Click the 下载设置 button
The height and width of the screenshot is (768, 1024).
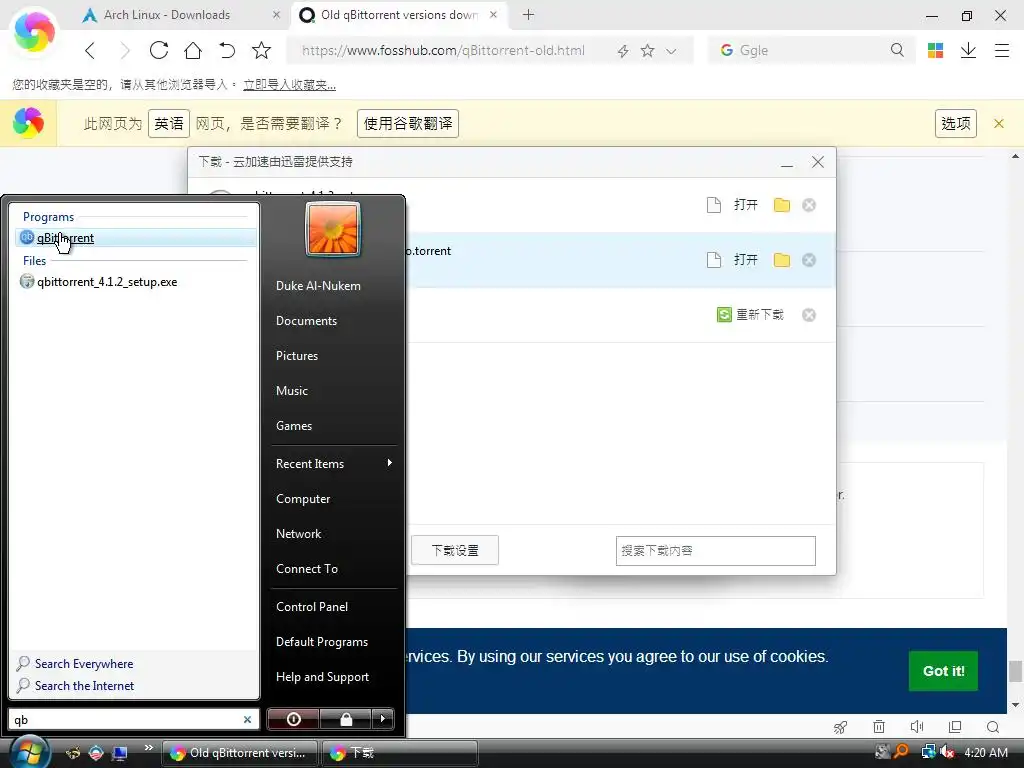point(455,551)
